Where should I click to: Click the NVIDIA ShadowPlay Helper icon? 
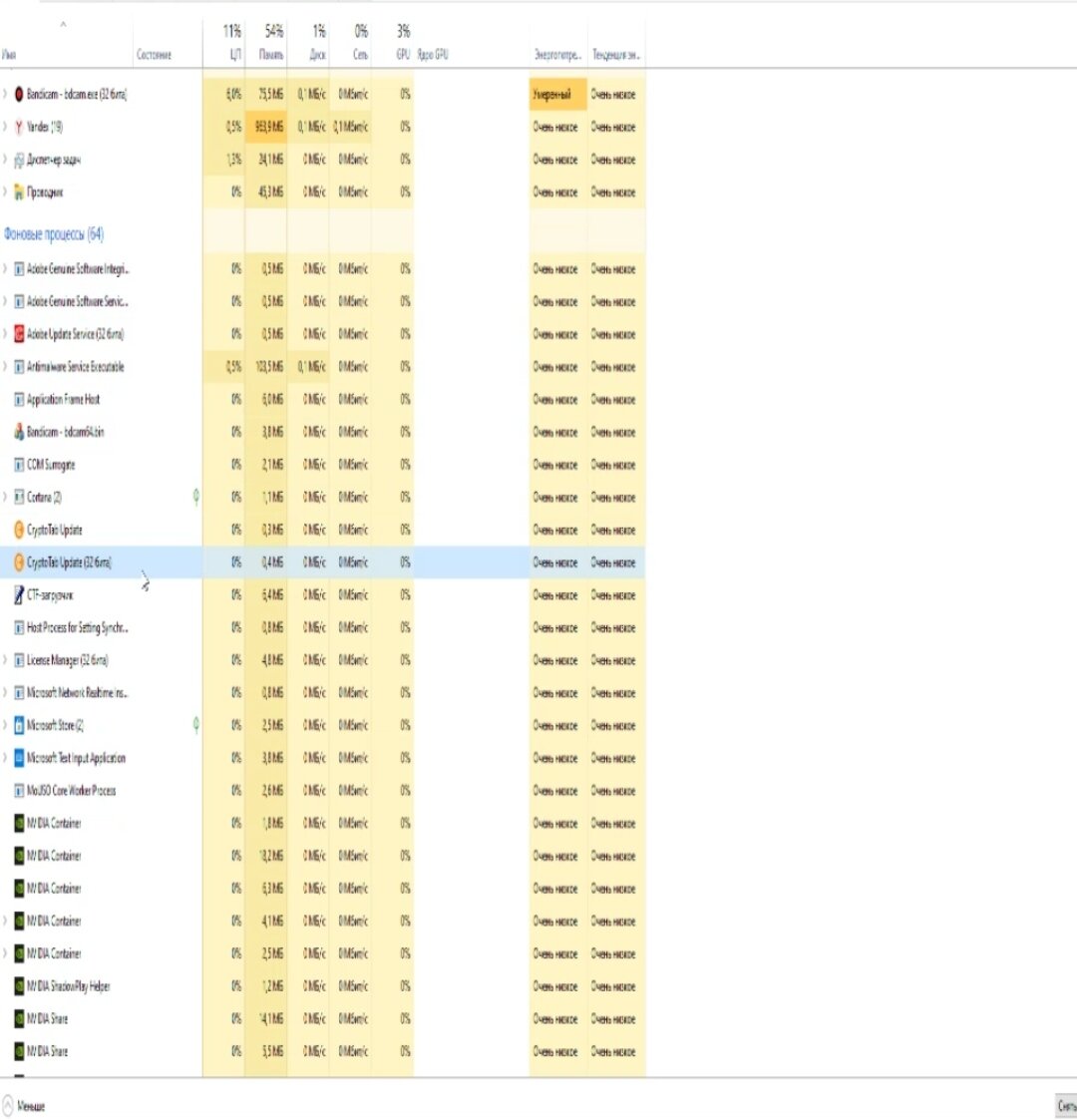click(x=19, y=986)
